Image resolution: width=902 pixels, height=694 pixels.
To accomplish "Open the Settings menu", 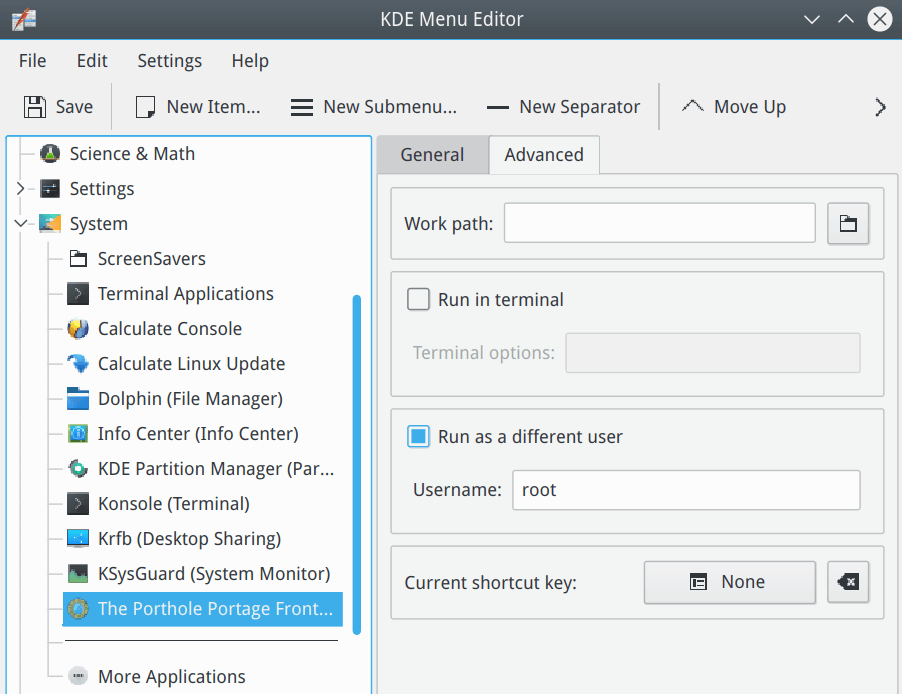I will [170, 60].
